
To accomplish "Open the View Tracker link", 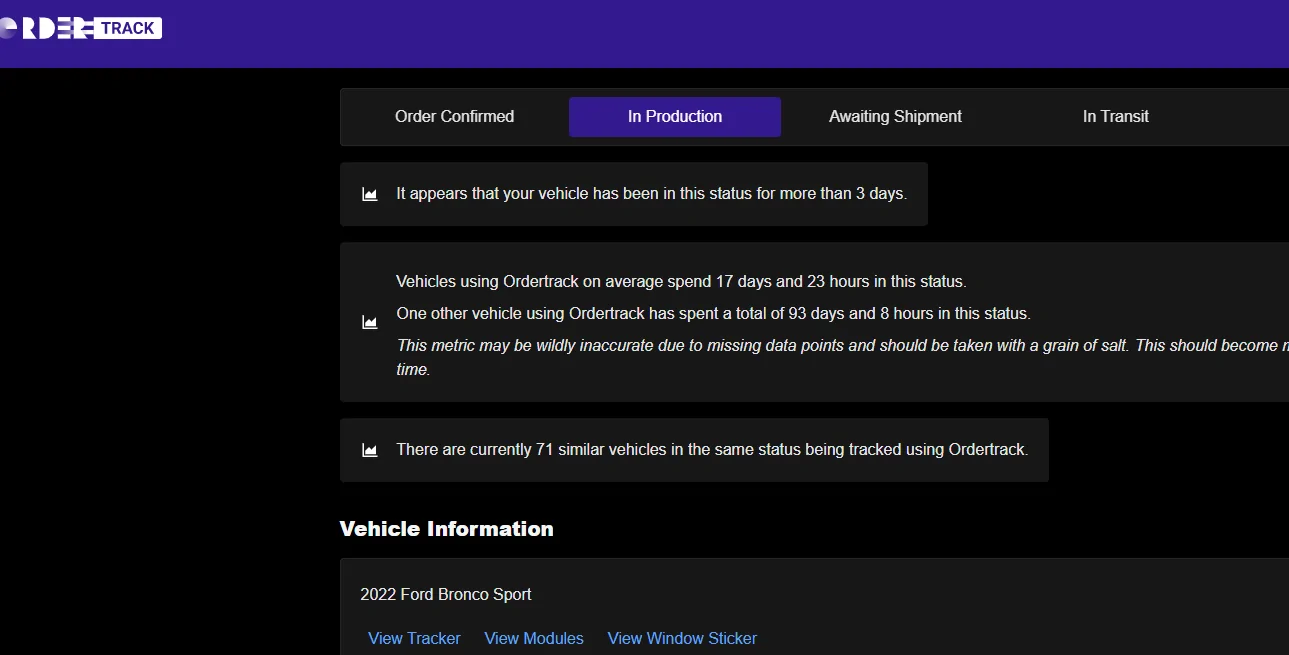I will [x=414, y=638].
